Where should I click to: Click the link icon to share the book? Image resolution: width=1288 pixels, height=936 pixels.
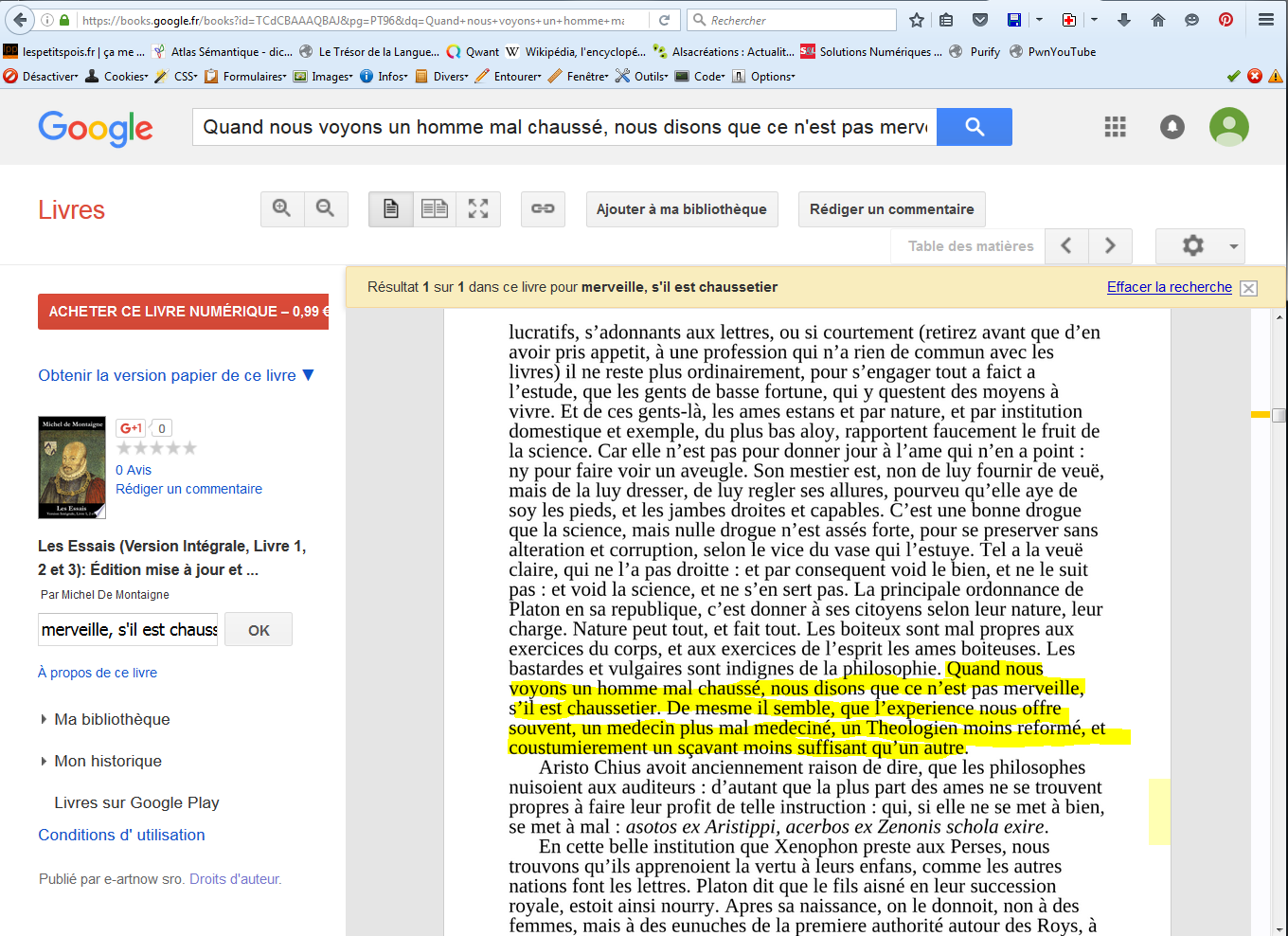543,209
